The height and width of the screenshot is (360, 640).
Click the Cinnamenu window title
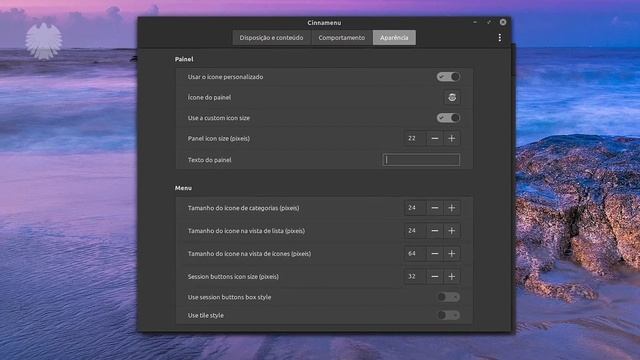tap(324, 23)
